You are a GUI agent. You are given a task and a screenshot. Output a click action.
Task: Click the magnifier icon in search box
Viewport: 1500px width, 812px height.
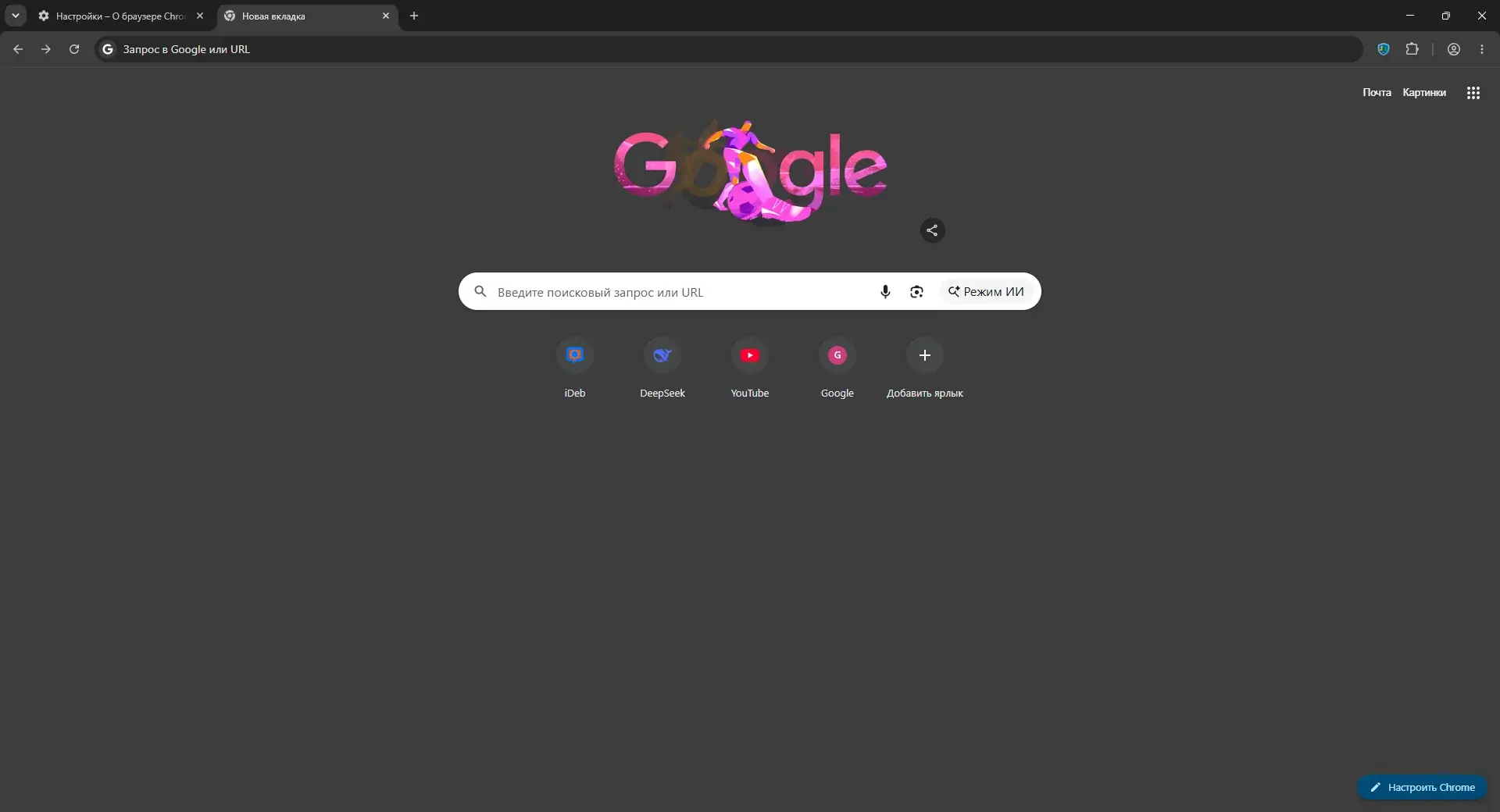pyautogui.click(x=480, y=291)
